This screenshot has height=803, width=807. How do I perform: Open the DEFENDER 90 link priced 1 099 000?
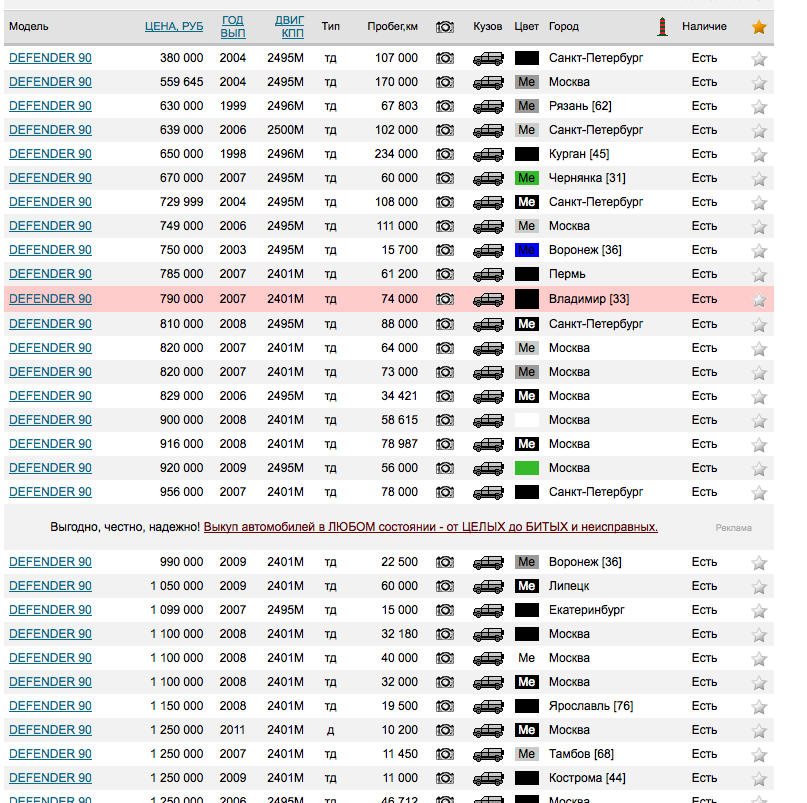point(50,610)
